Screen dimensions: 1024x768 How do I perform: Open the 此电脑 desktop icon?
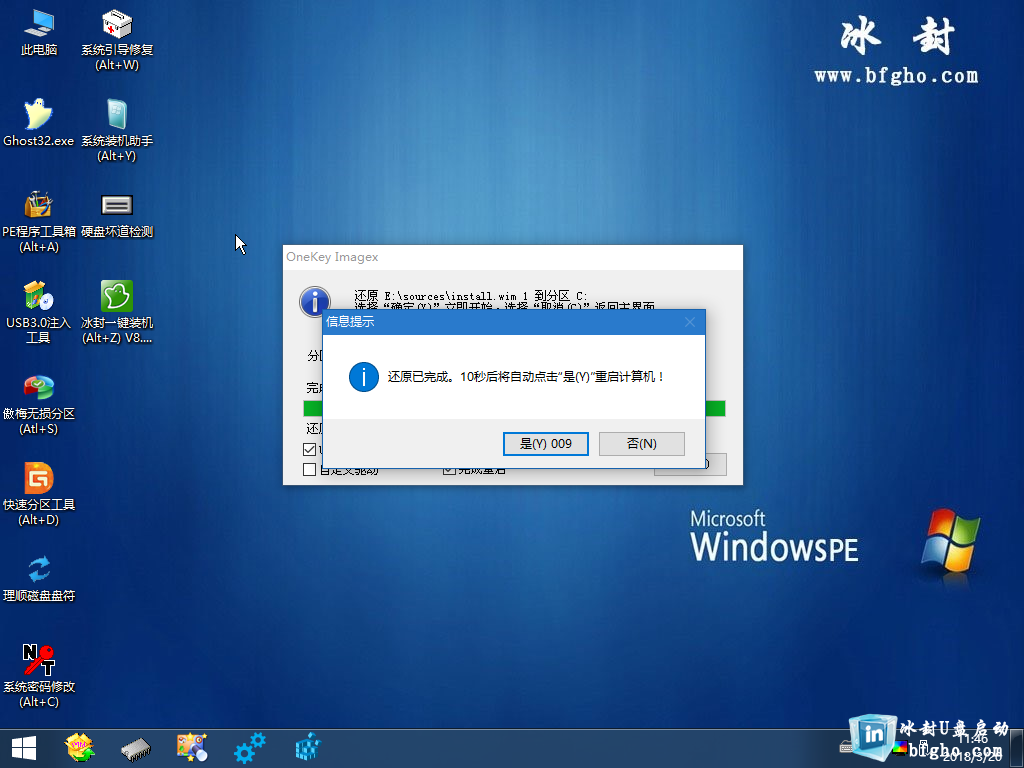tap(39, 33)
